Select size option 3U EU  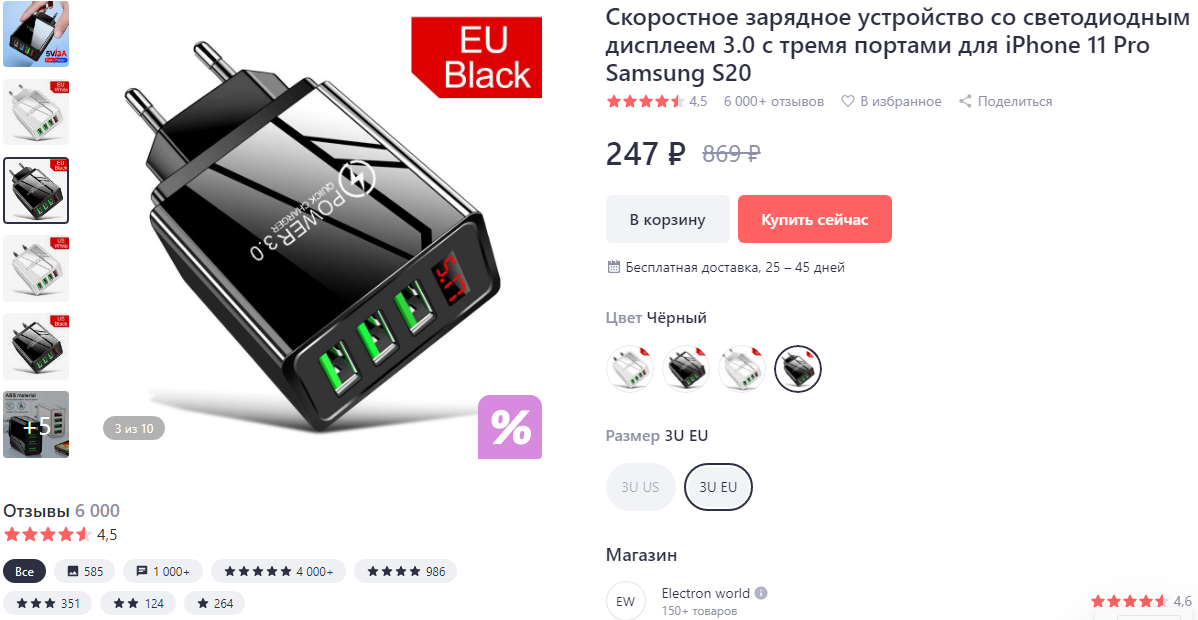[718, 487]
